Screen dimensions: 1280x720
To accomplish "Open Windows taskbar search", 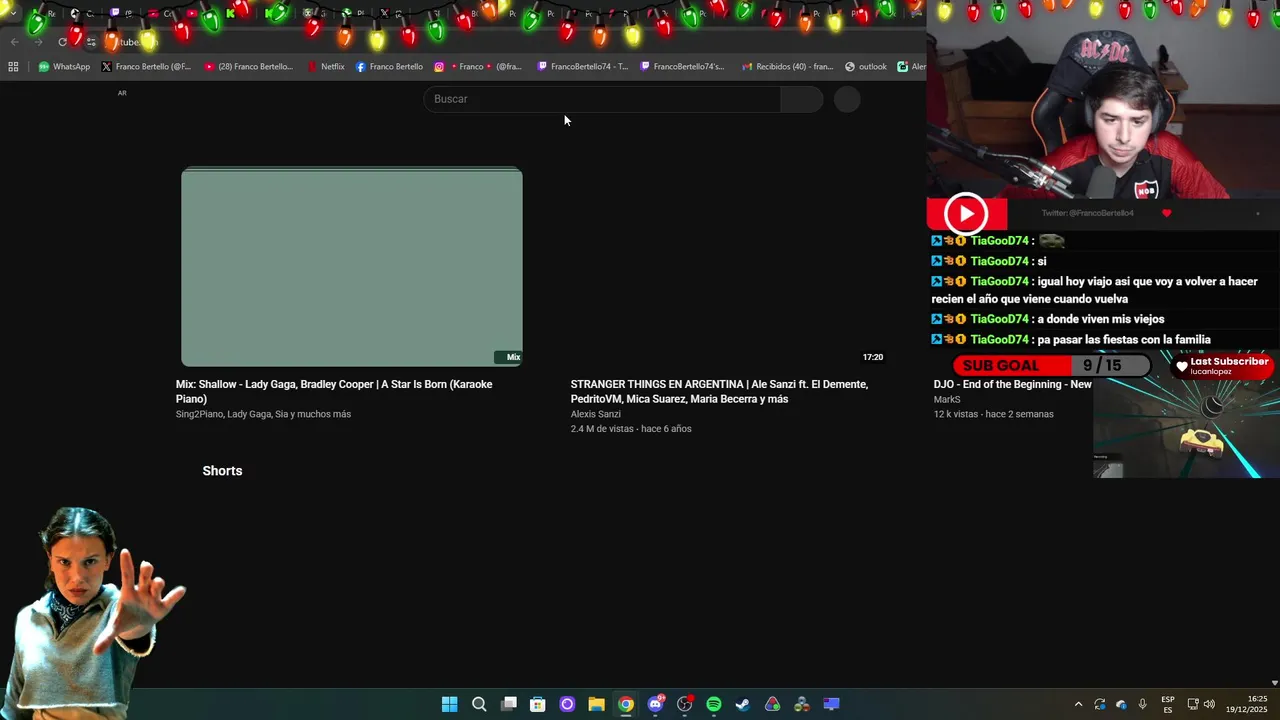I will 479,704.
